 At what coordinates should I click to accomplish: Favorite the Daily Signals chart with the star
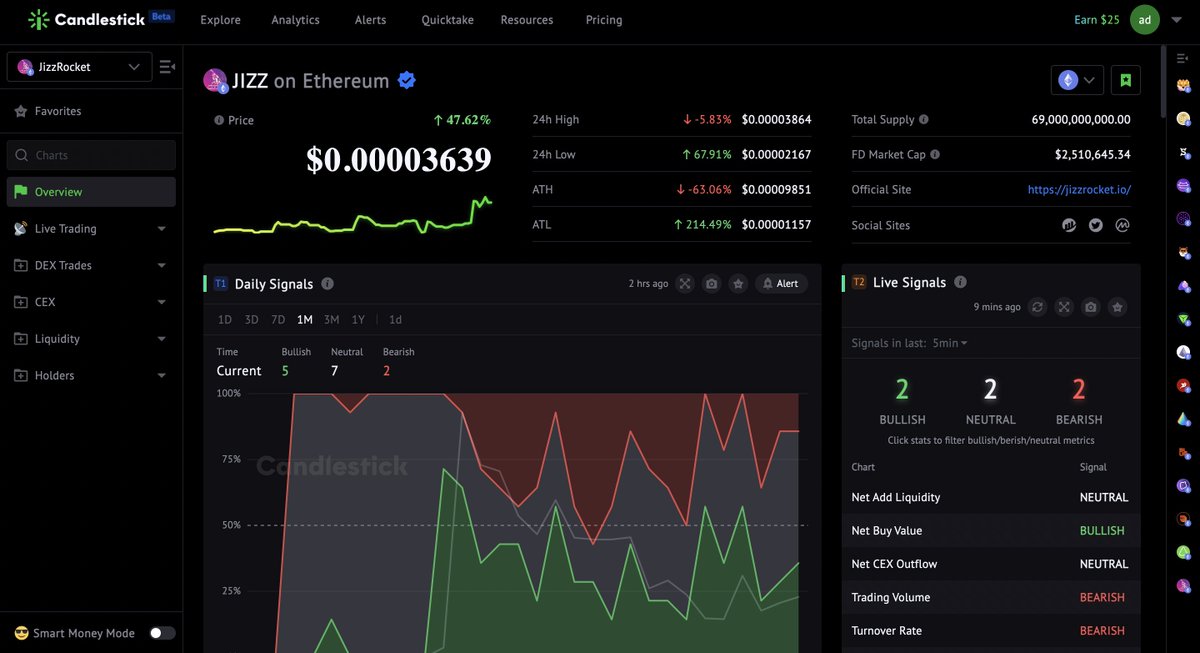click(738, 284)
